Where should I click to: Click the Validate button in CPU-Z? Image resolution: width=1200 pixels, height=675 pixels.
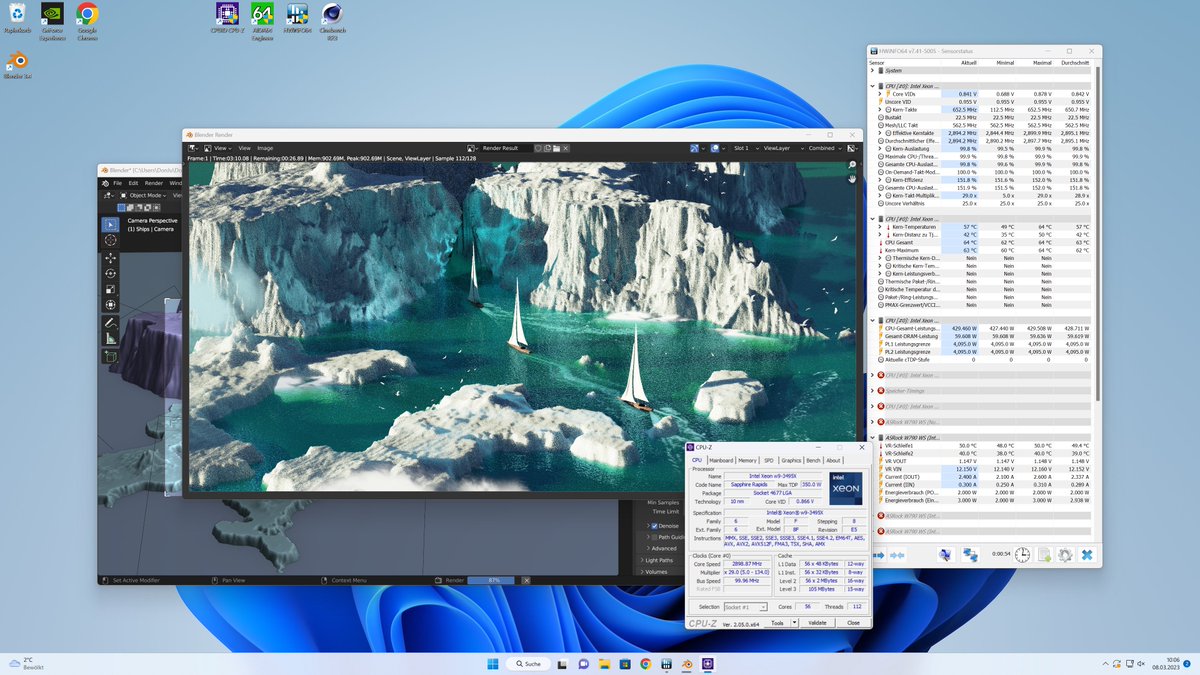[817, 622]
